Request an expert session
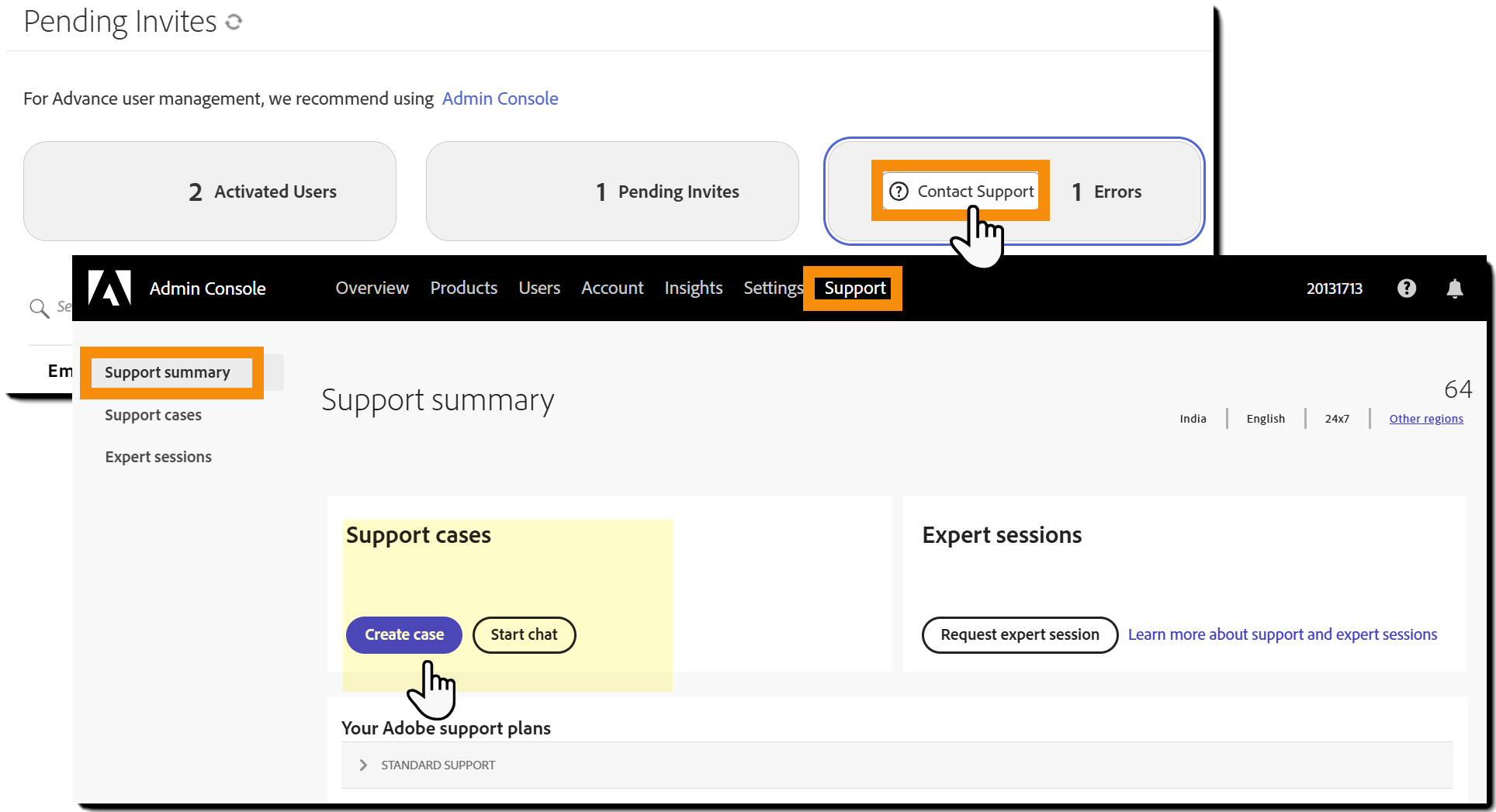The image size is (1496, 812). [x=1019, y=634]
